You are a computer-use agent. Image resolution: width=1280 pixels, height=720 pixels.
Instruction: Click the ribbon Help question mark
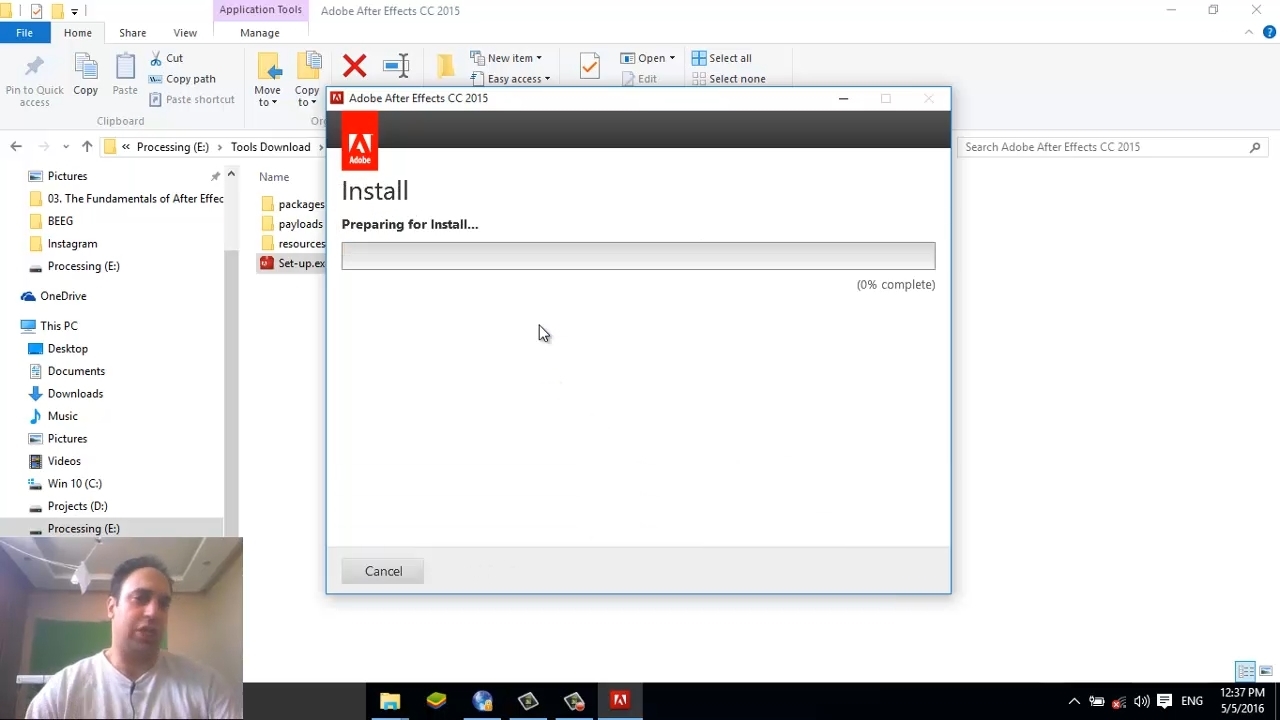pyautogui.click(x=1269, y=33)
